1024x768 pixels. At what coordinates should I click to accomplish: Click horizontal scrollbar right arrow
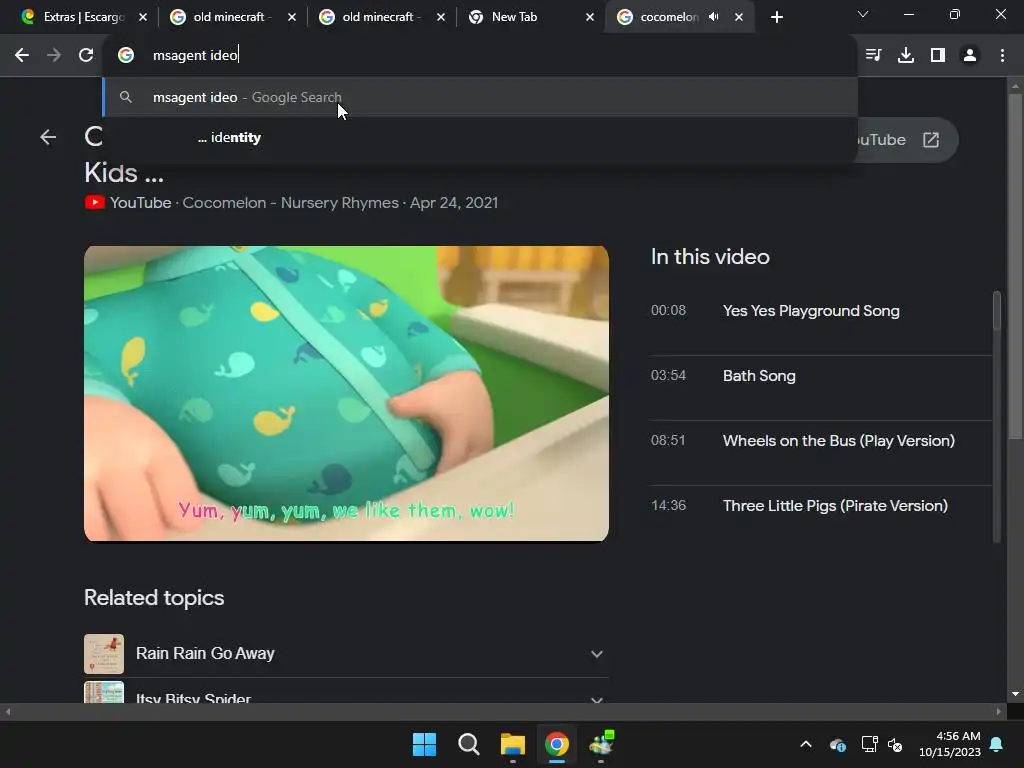tap(999, 711)
